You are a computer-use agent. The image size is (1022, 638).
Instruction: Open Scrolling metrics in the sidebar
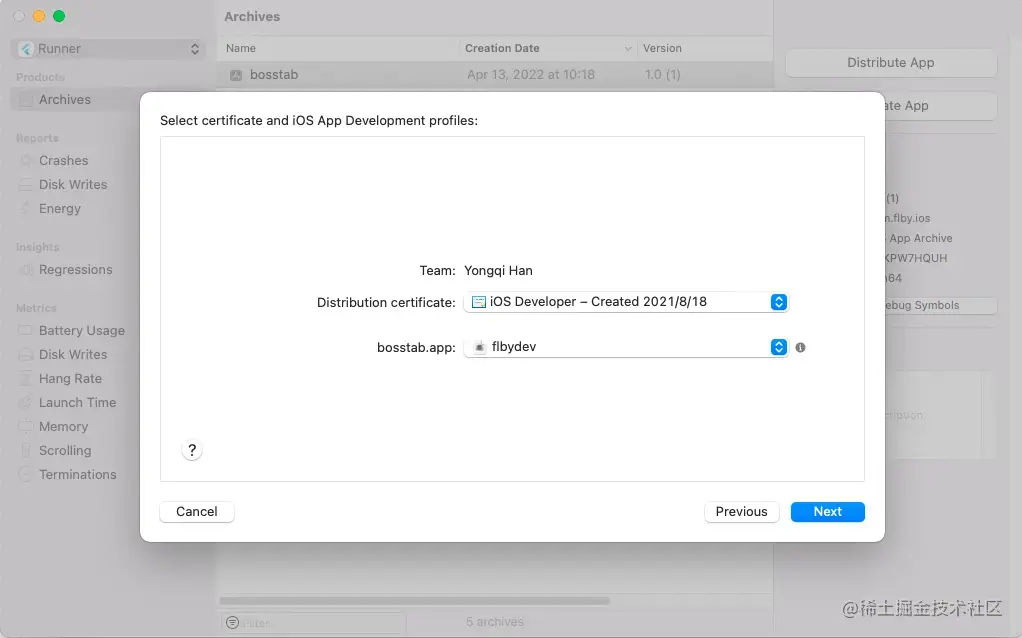coord(65,450)
